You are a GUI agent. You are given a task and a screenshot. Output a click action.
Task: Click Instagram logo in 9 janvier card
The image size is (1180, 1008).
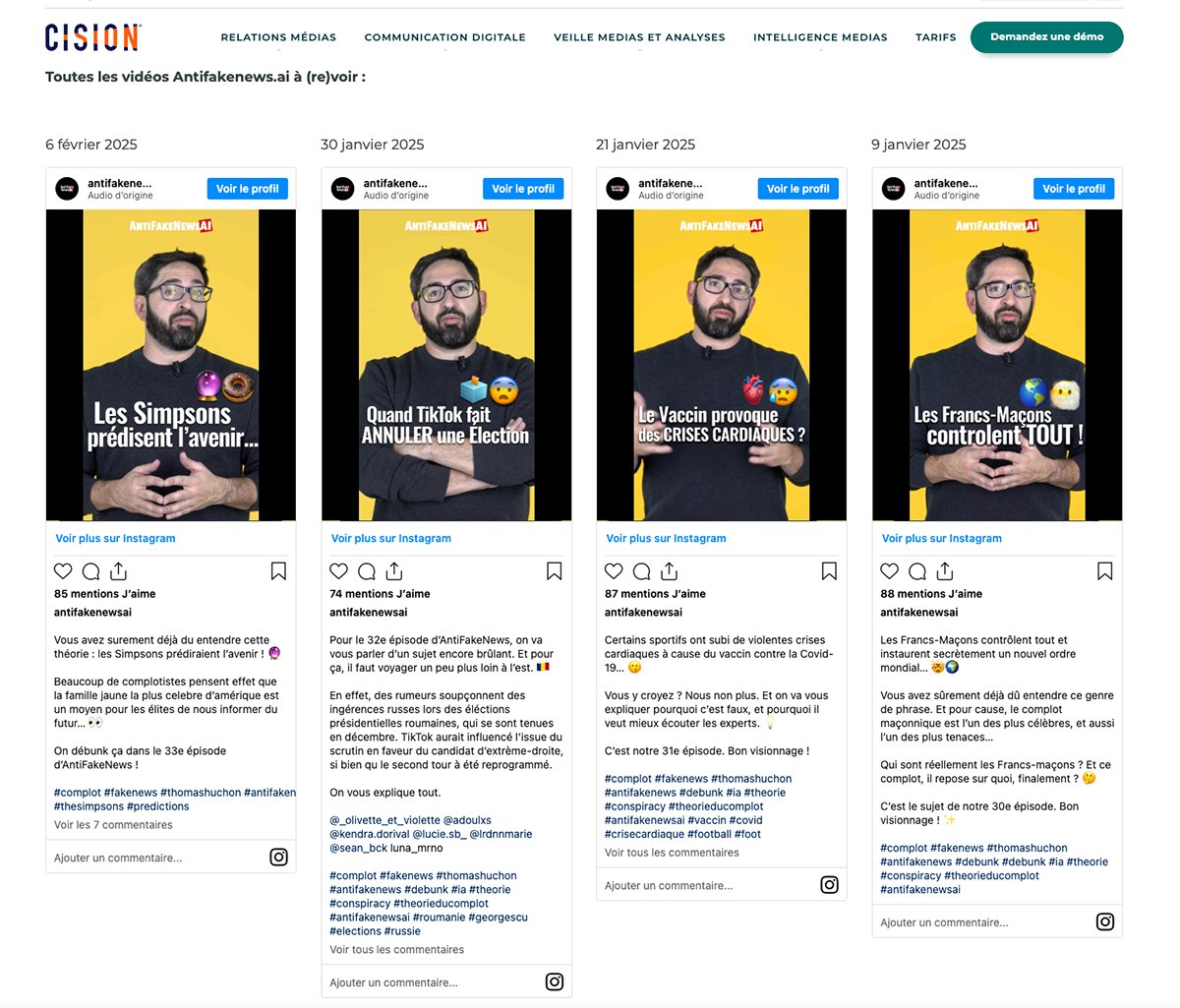coord(1104,922)
